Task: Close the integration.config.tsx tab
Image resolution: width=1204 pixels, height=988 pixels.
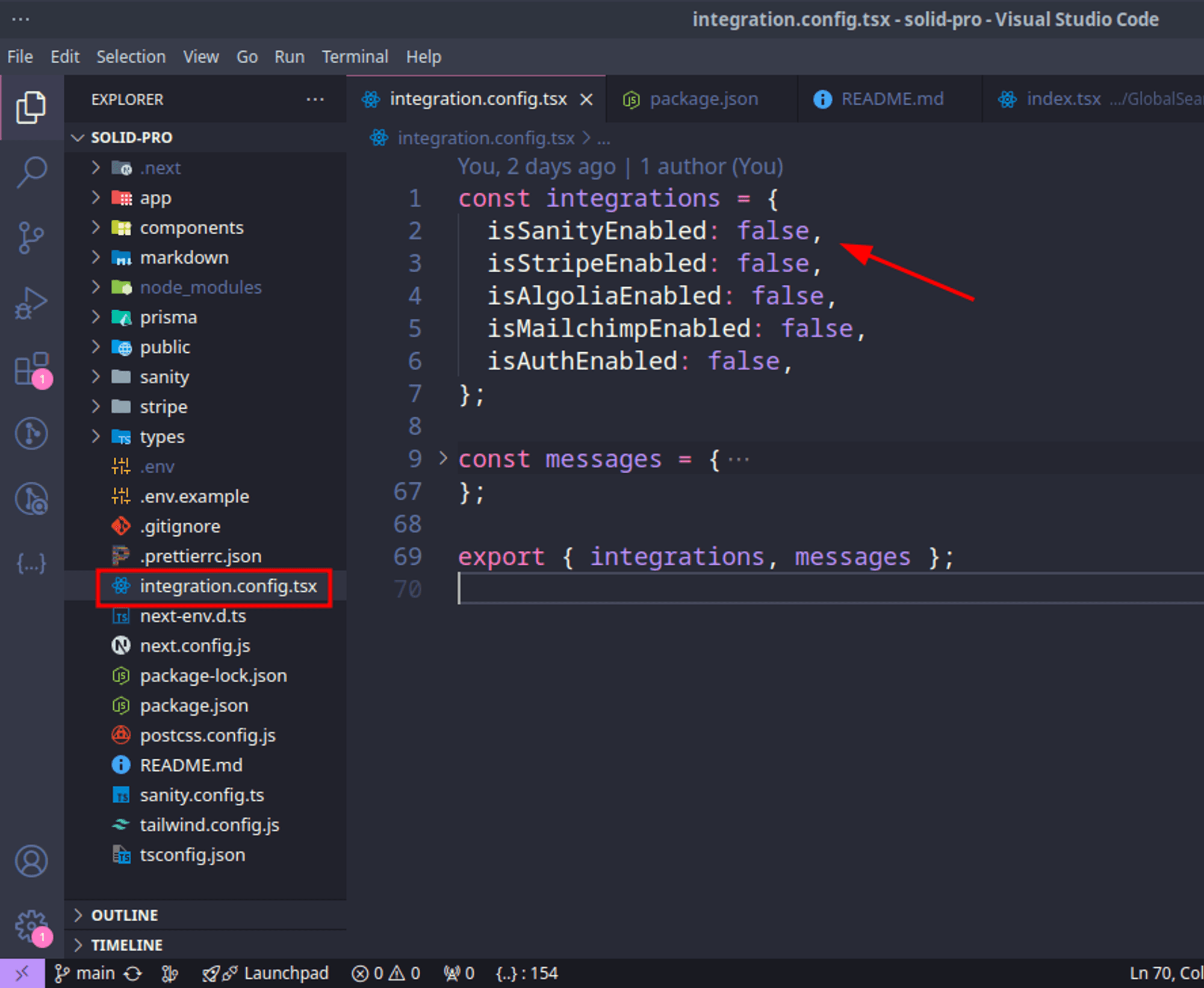Action: [586, 99]
